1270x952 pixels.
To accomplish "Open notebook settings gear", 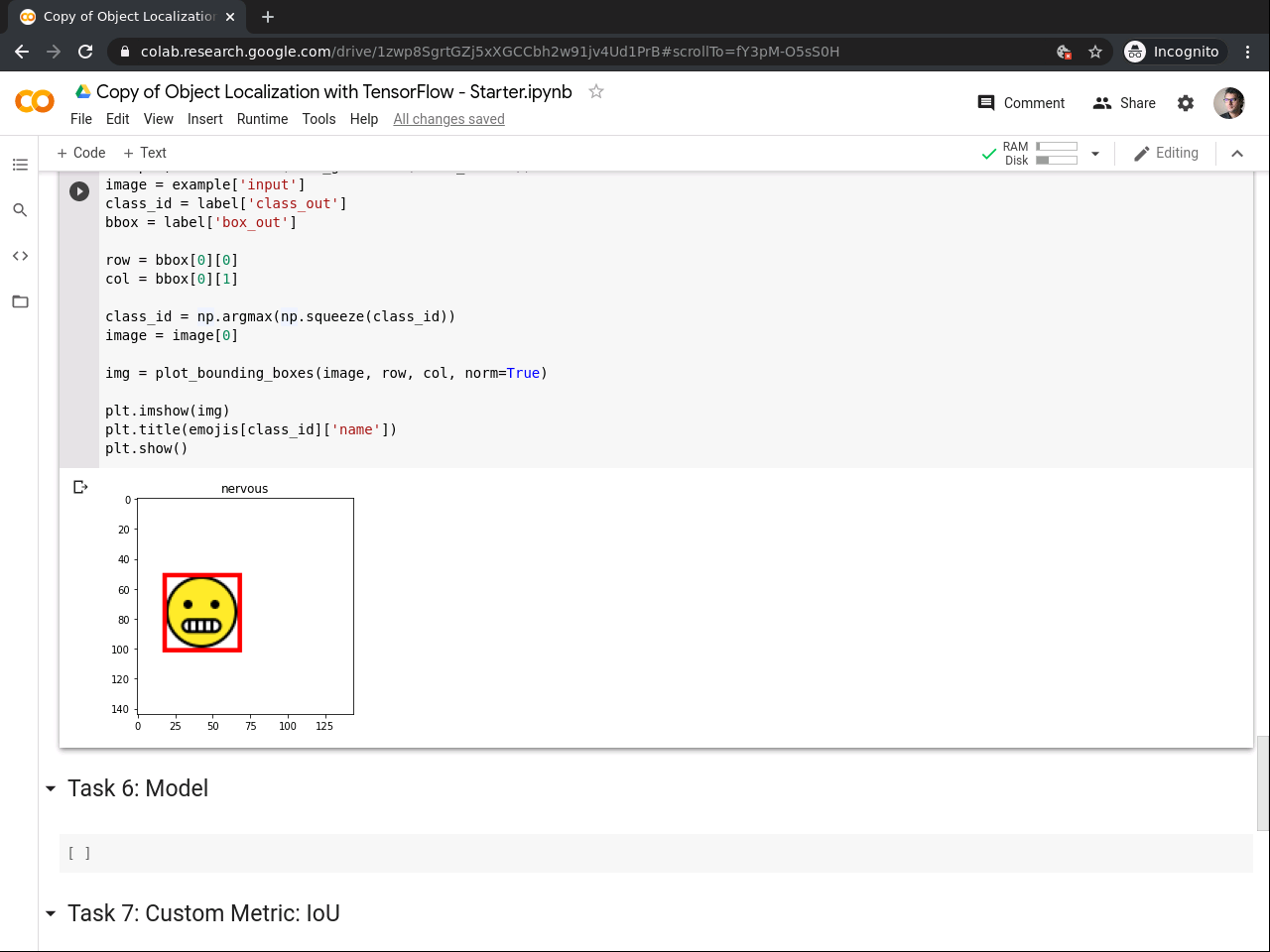I will click(1186, 103).
